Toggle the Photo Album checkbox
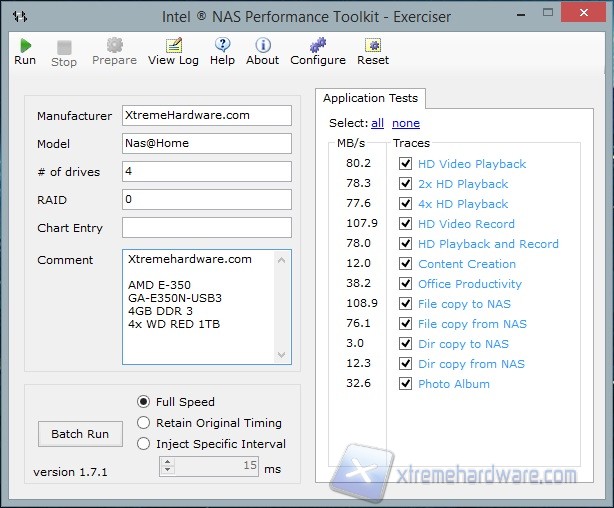Screen dimensions: 614x508 pyautogui.click(x=405, y=384)
